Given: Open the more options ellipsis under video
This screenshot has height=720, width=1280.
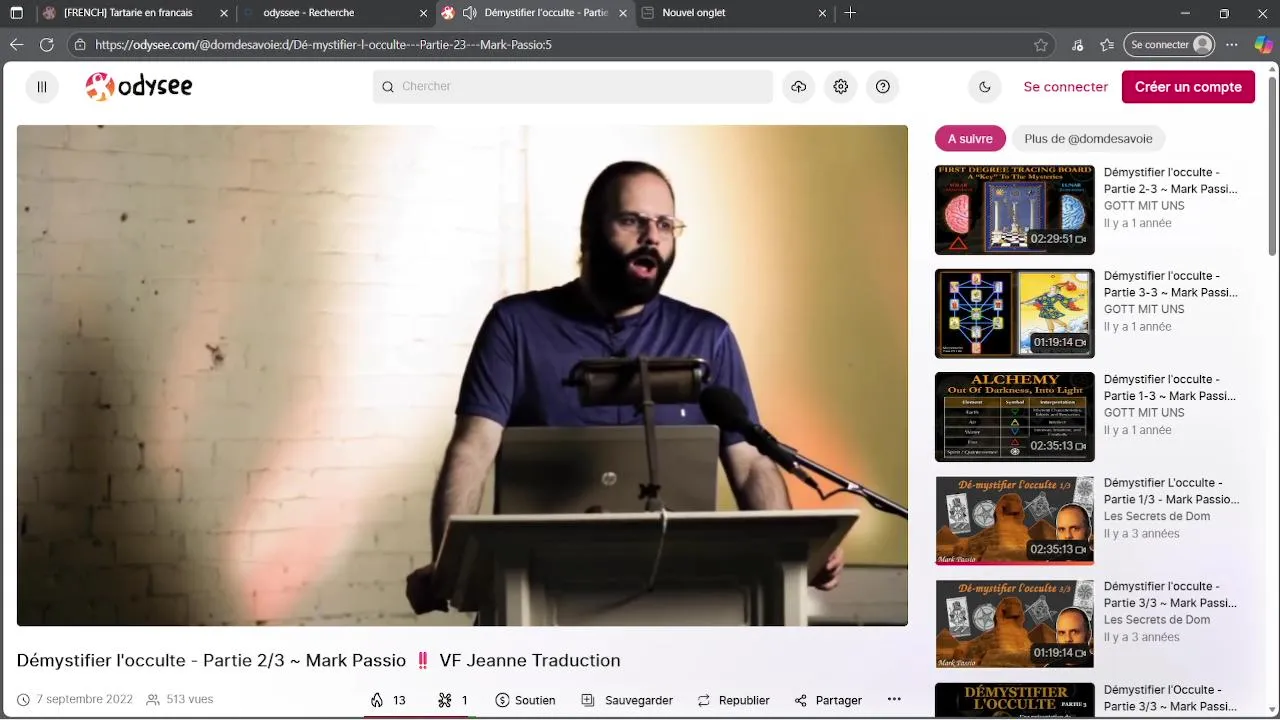Looking at the screenshot, I should click(894, 700).
